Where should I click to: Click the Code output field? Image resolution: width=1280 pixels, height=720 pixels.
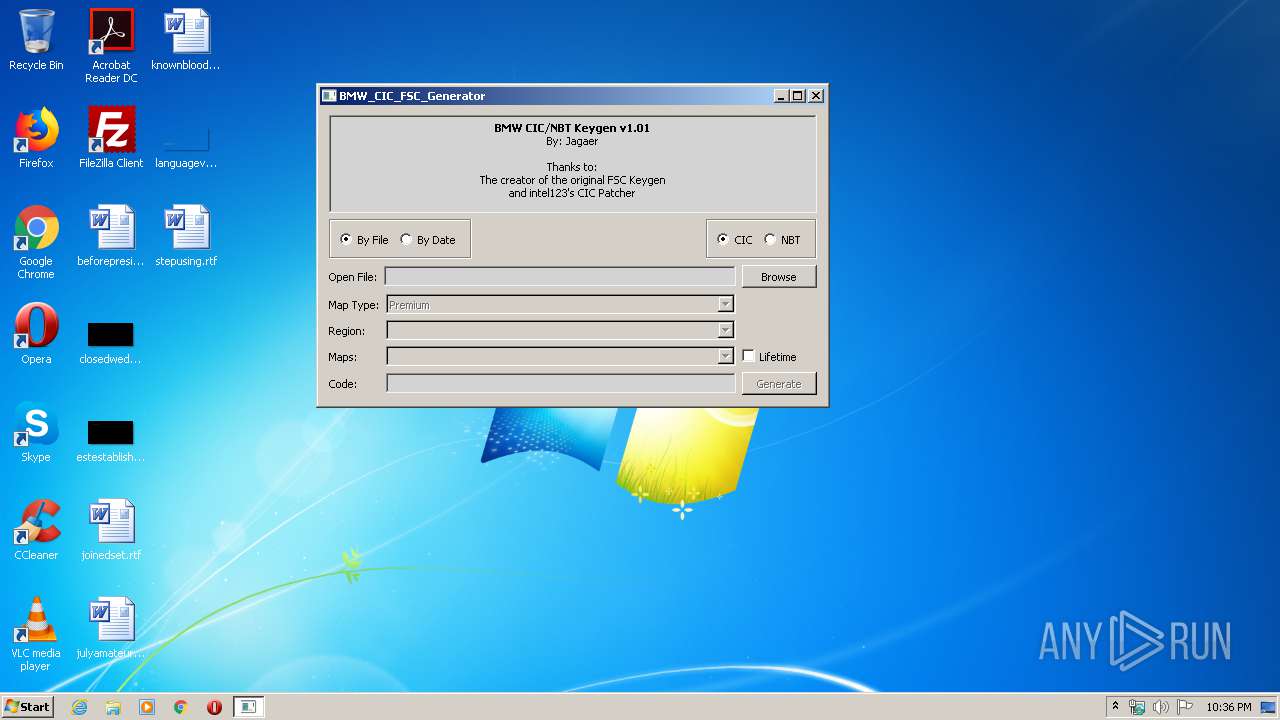click(x=560, y=384)
